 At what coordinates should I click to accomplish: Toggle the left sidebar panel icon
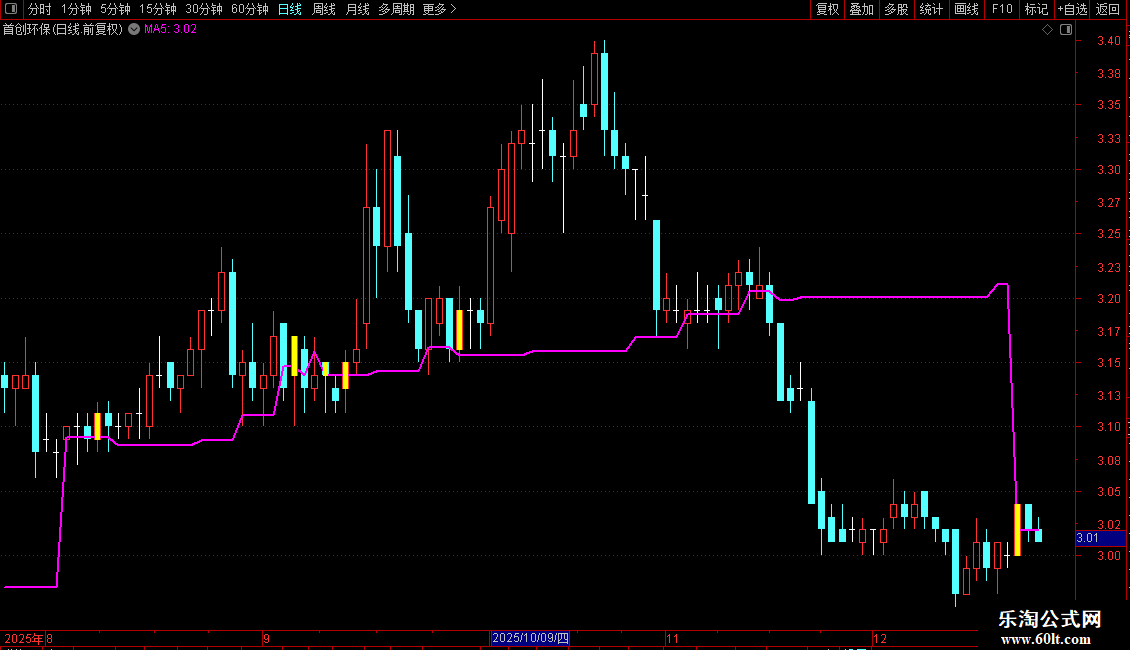coord(11,9)
